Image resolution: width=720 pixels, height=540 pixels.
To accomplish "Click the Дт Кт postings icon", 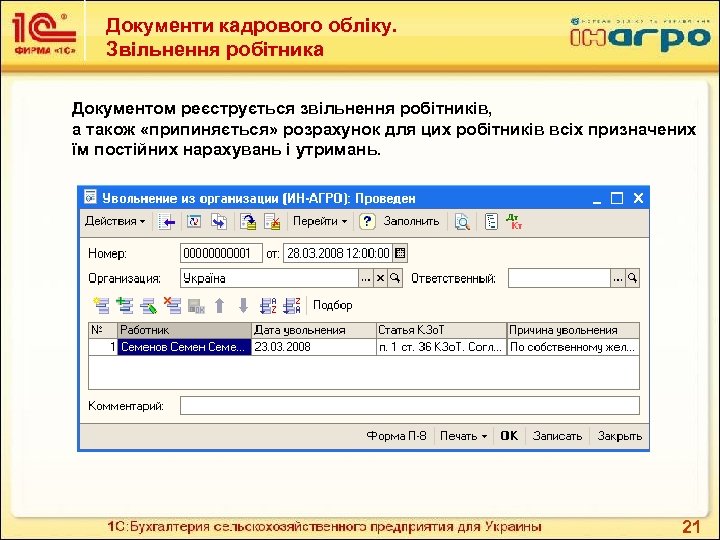I will point(514,221).
